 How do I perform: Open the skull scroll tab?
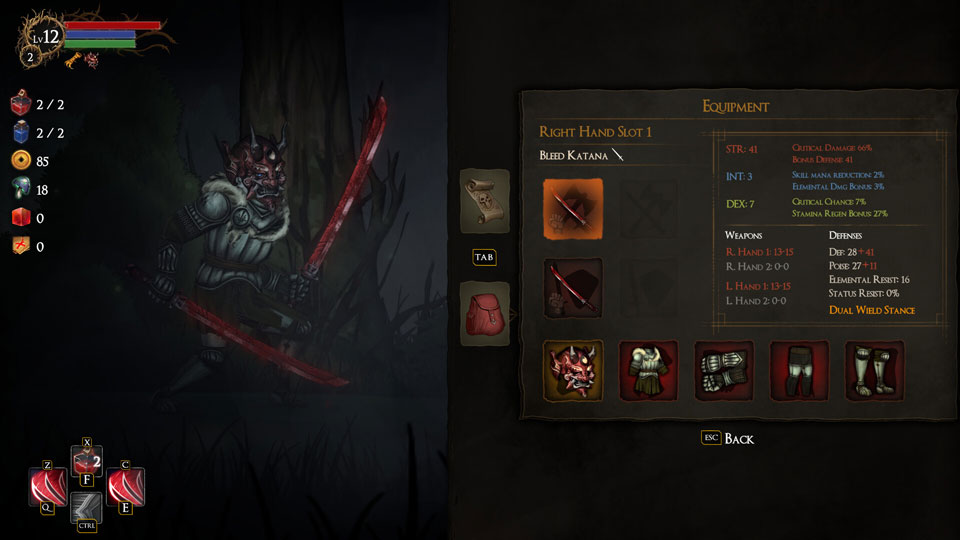(485, 201)
